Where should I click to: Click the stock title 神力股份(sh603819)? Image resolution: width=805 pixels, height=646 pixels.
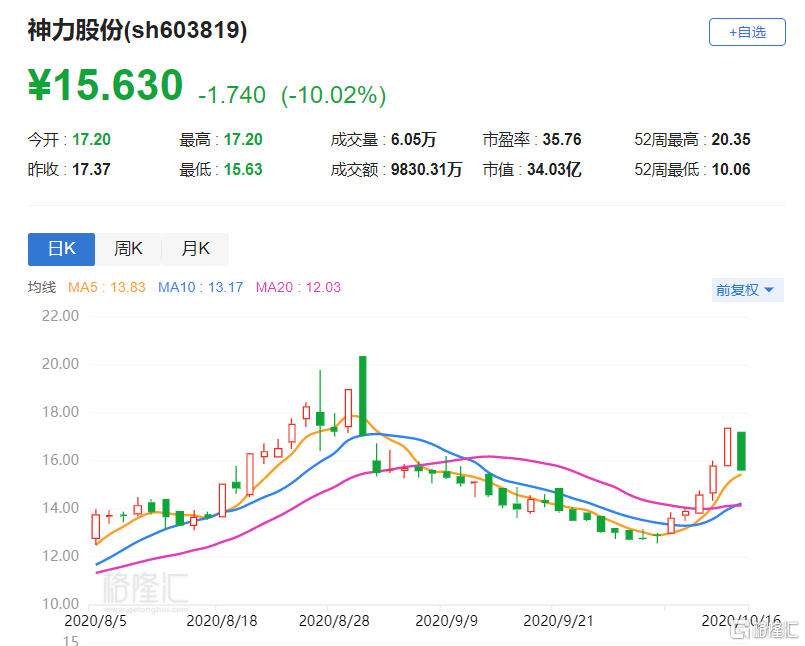coord(137,31)
